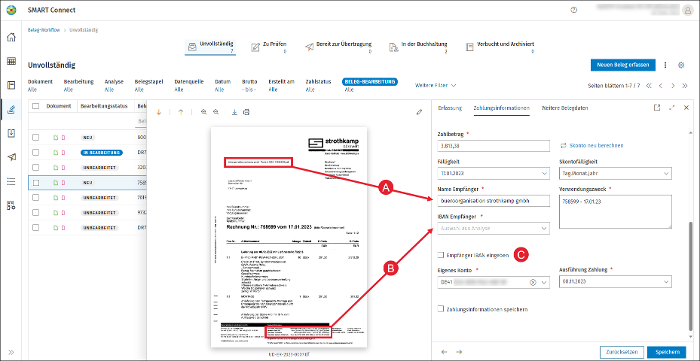The image size is (700, 361).
Task: Open the Weitere Belegdaten tab
Action: [x=565, y=108]
